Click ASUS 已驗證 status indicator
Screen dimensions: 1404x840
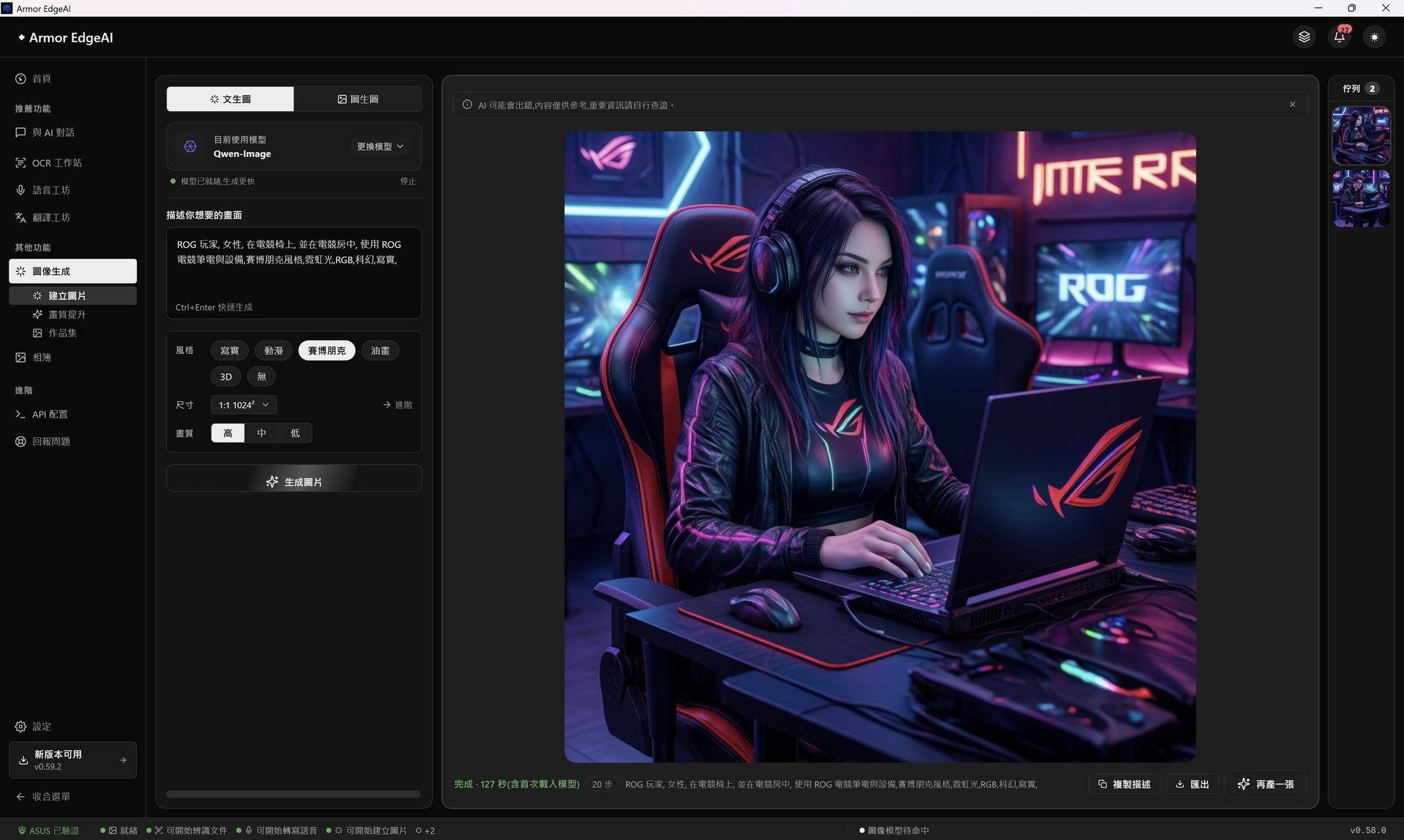[48, 830]
